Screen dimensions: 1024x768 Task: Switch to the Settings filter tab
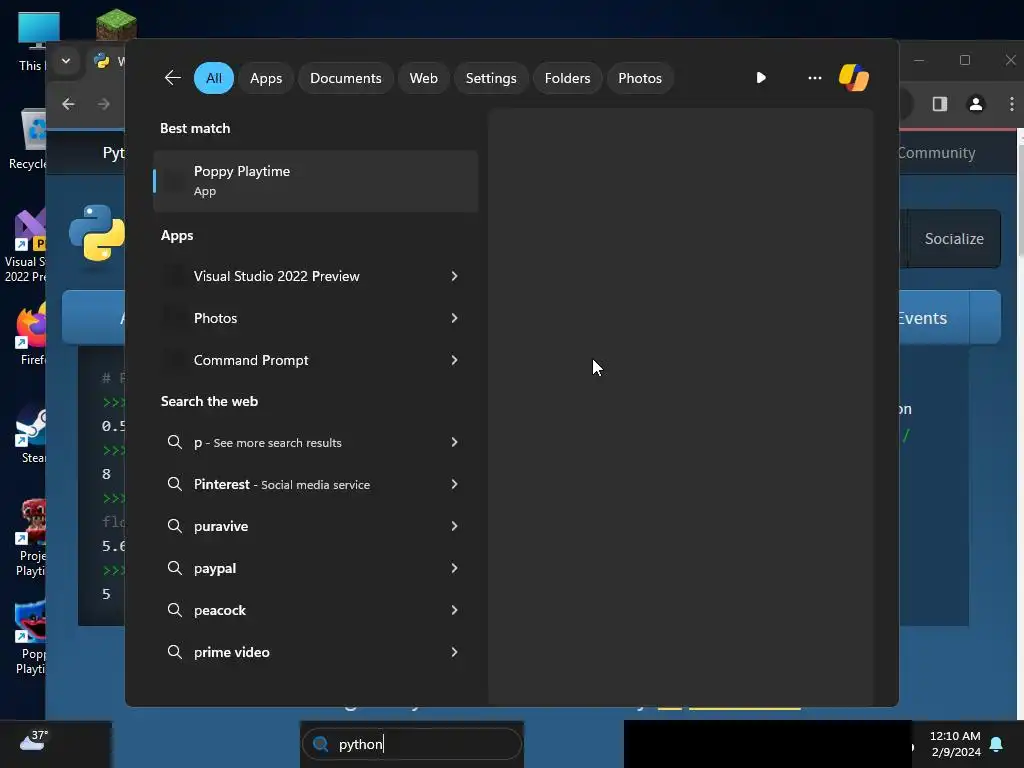pyautogui.click(x=491, y=78)
